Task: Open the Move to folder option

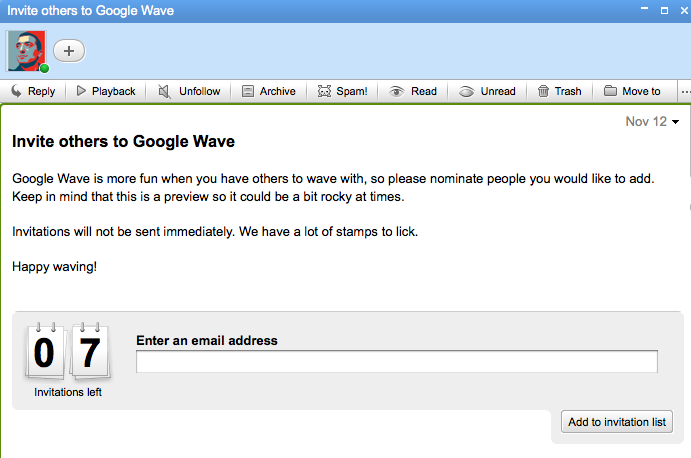Action: (632, 91)
